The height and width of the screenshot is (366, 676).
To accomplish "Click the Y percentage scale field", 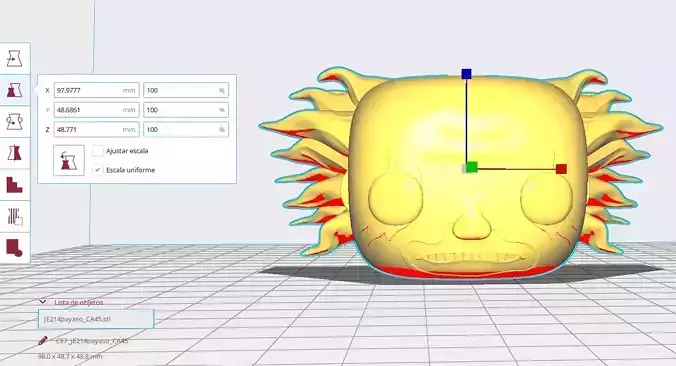I will coord(186,110).
